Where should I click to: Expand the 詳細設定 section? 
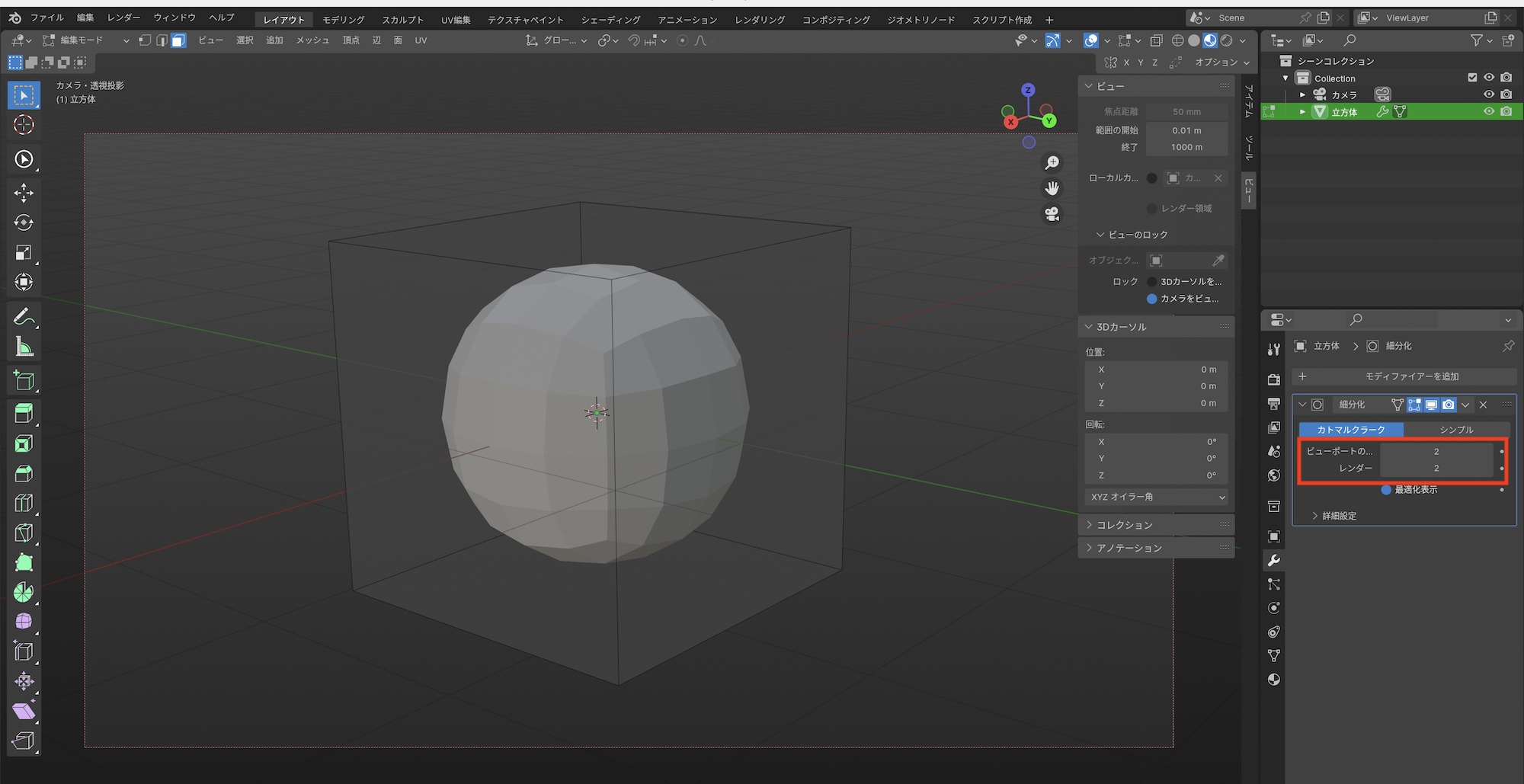click(x=1338, y=516)
